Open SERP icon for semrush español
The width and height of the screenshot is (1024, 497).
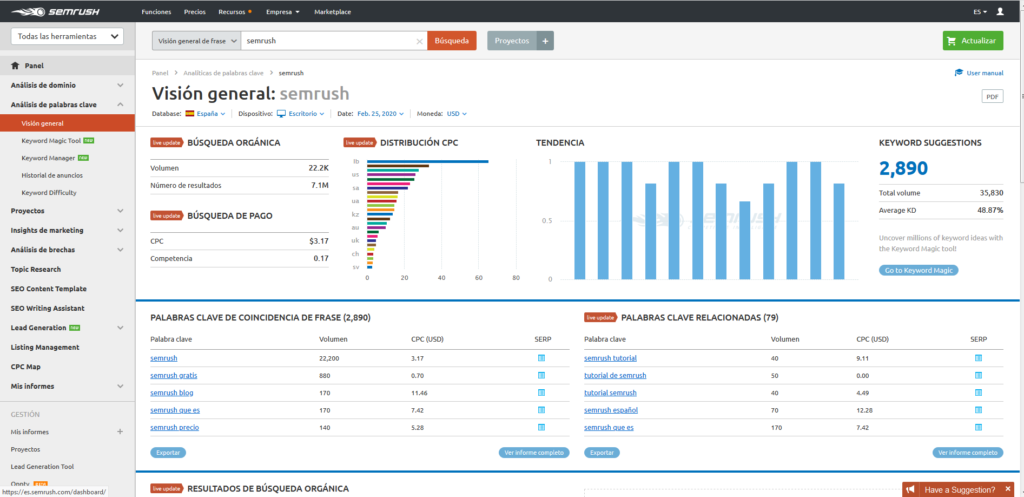[x=978, y=410]
